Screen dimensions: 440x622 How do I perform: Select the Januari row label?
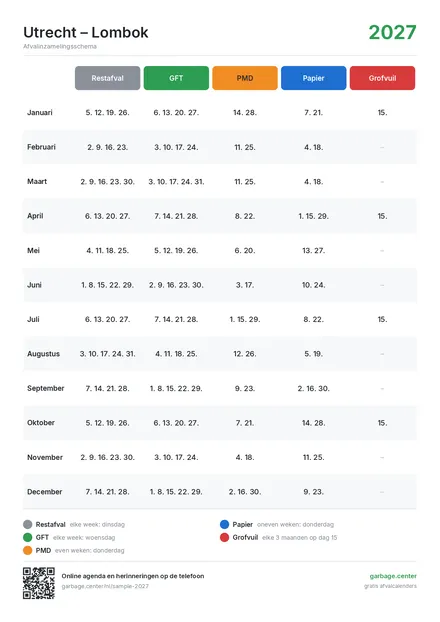click(40, 113)
